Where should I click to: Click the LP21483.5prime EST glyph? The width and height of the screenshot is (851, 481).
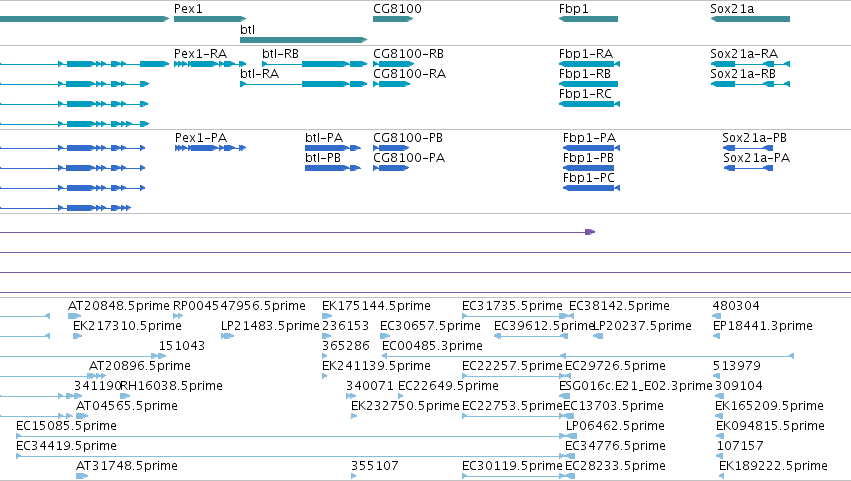coord(227,336)
